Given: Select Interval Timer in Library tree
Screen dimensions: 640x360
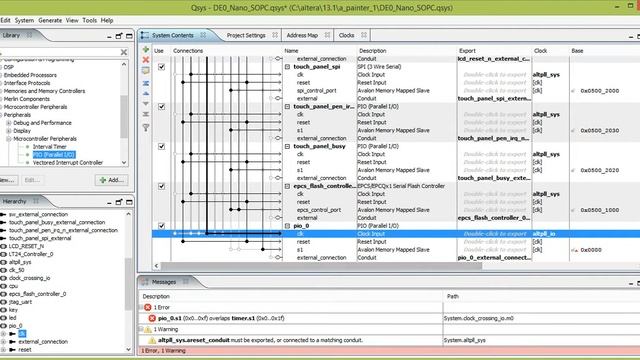Looking at the screenshot, I should (x=49, y=147).
